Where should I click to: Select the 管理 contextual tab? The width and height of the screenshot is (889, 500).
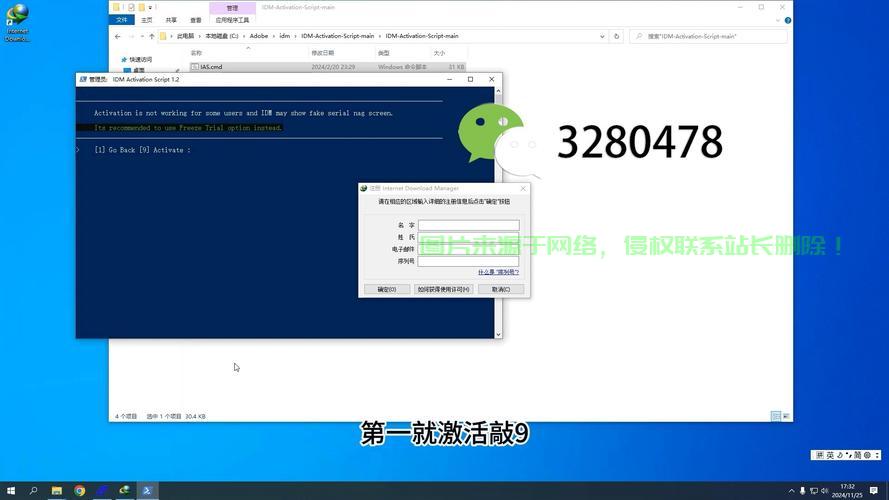pyautogui.click(x=232, y=8)
